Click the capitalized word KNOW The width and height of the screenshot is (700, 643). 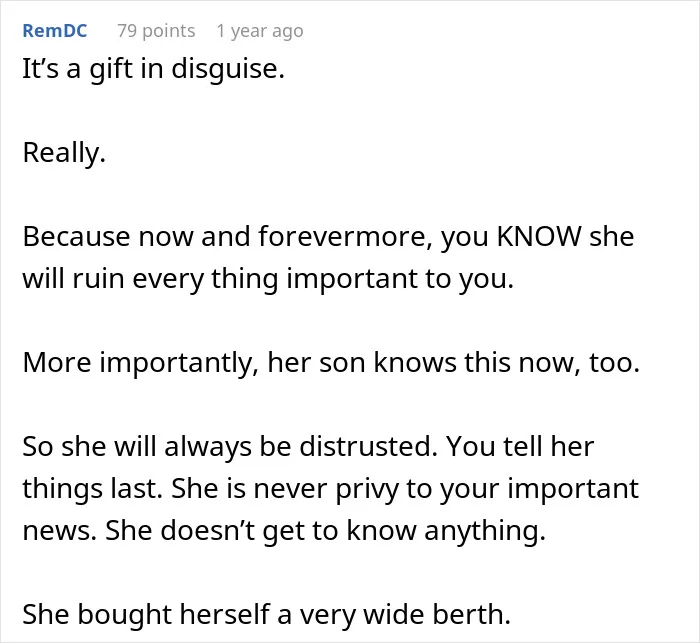click(539, 236)
